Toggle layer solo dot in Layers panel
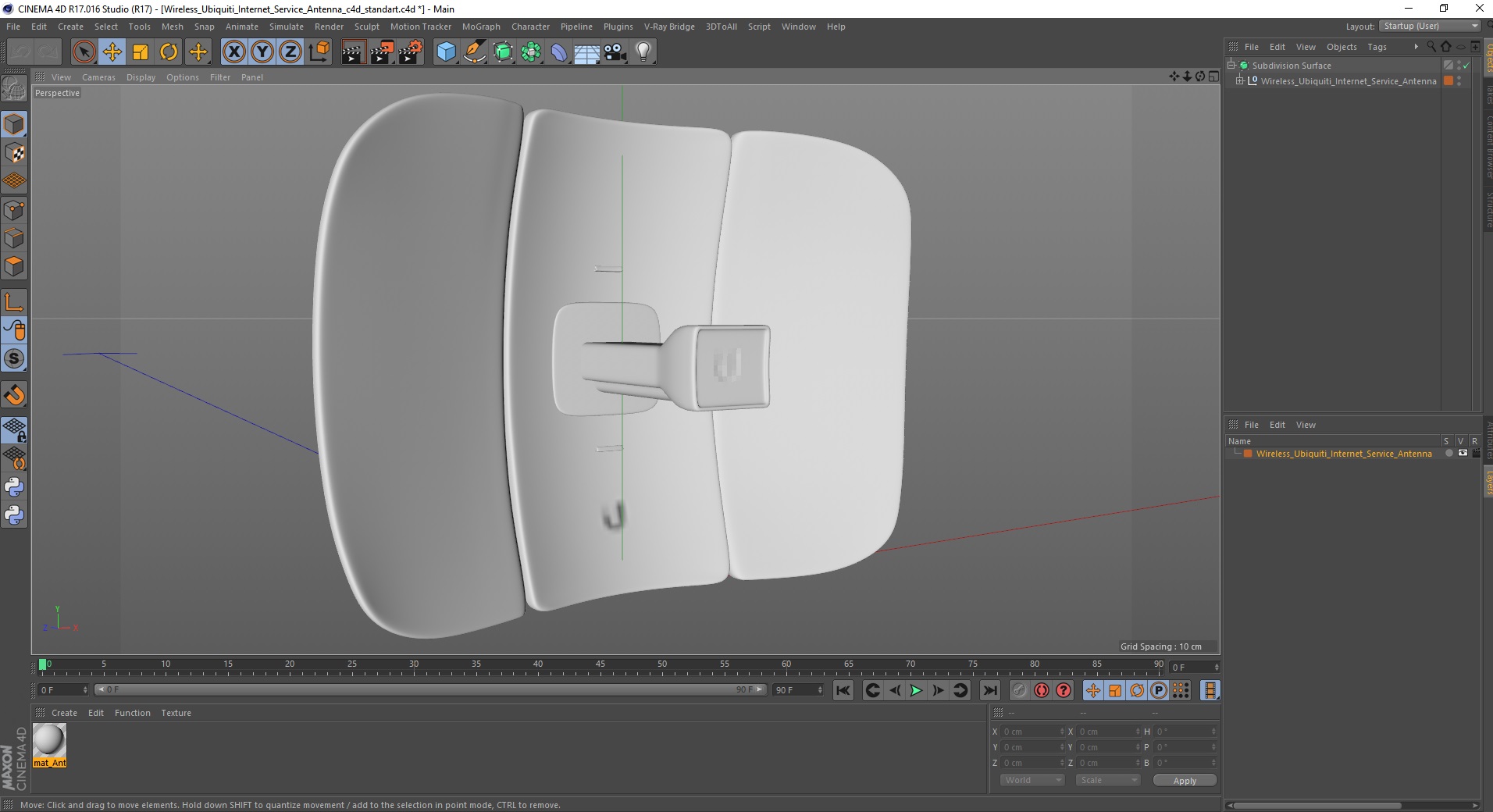This screenshot has height=812, width=1493. (x=1449, y=453)
